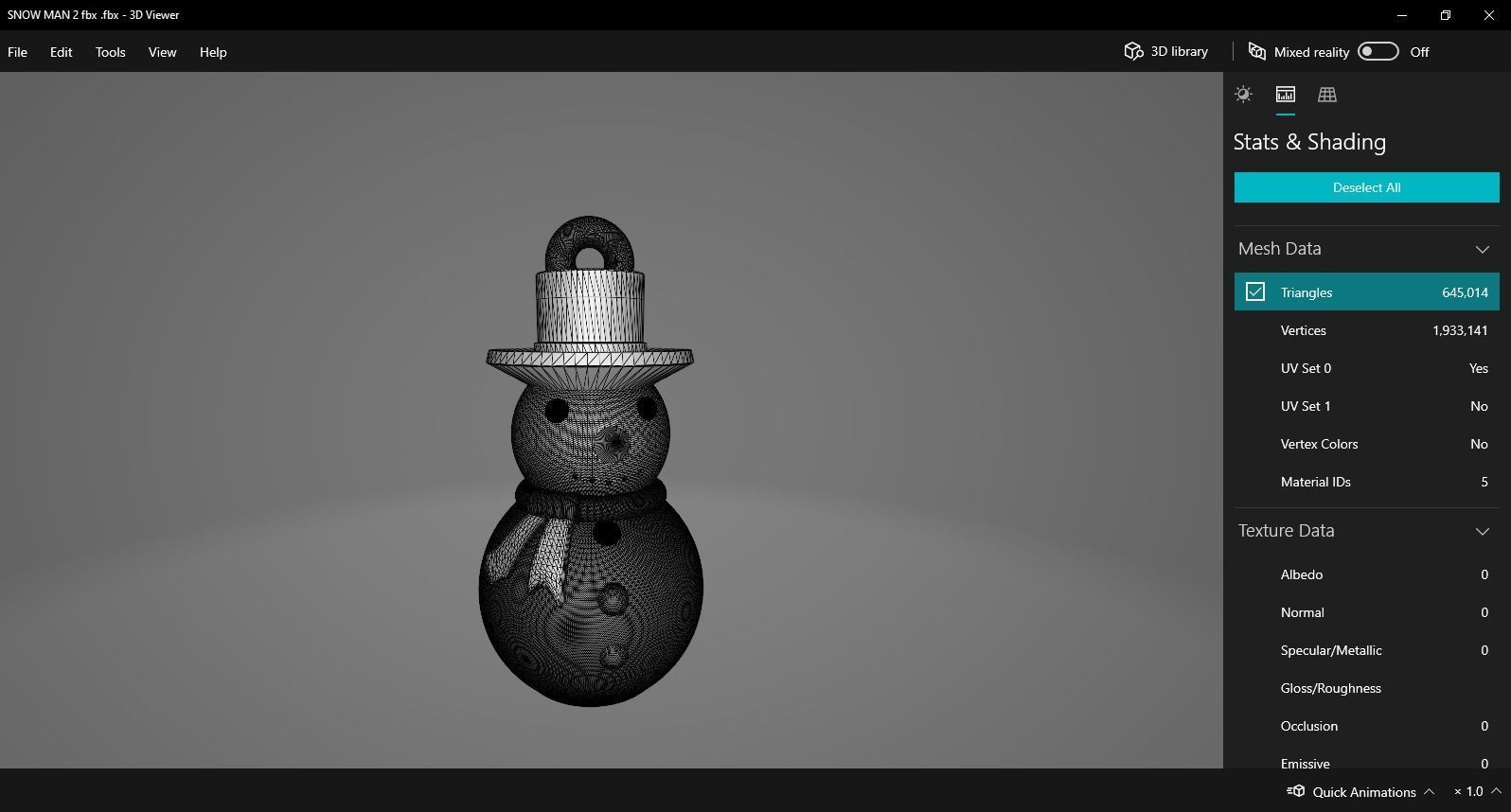Restore down the 3D Viewer window
Screen dimensions: 1511x812
(x=1446, y=15)
